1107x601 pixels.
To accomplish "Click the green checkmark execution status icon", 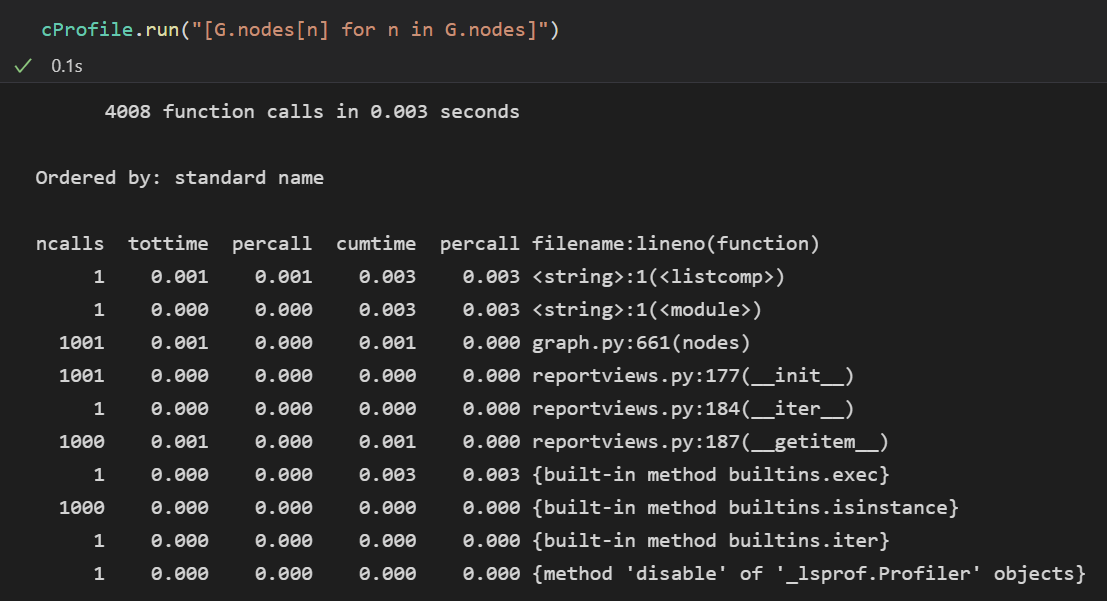I will pyautogui.click(x=22, y=66).
